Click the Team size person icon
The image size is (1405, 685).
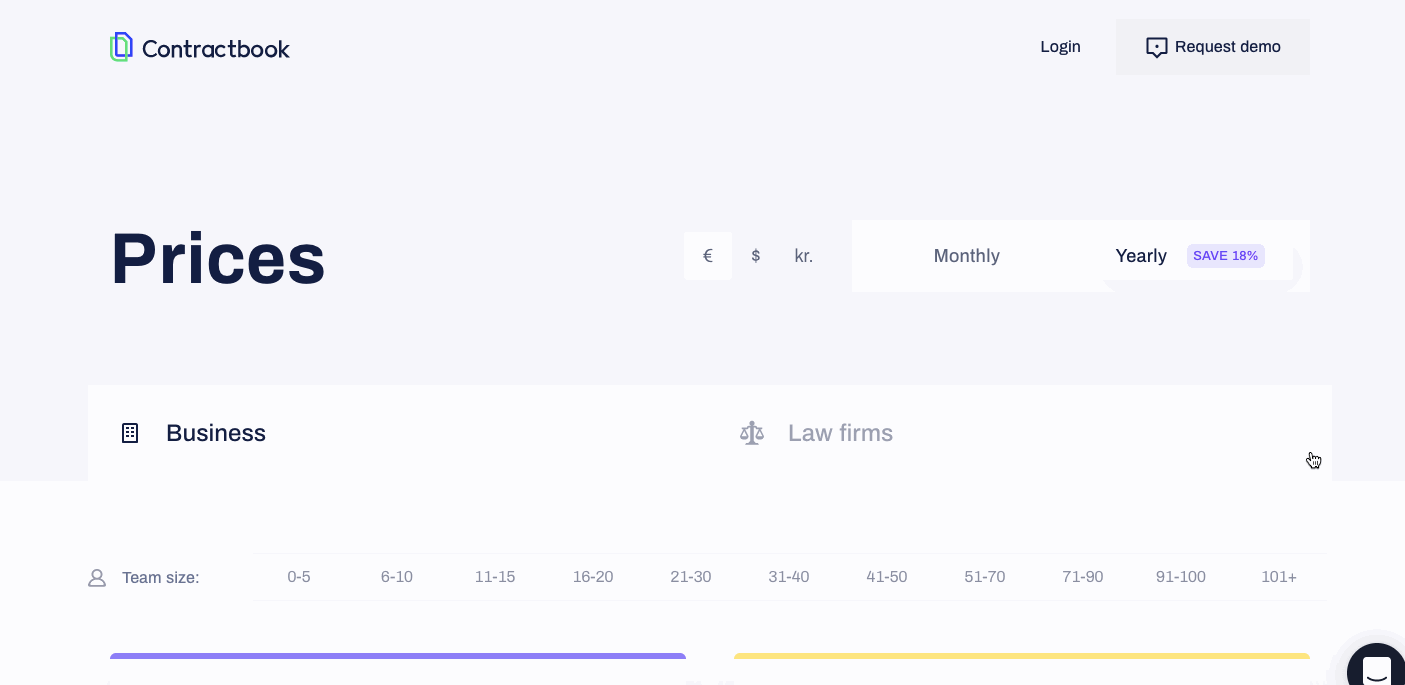pos(97,578)
